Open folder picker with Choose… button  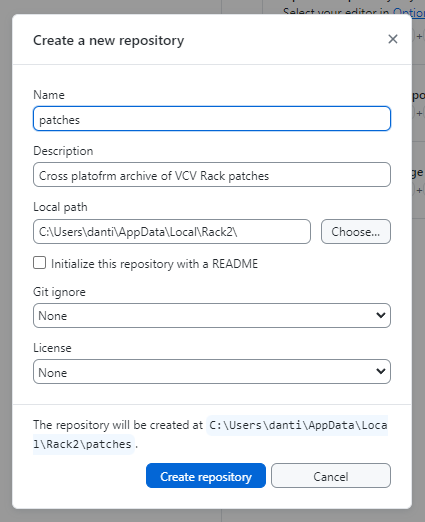[x=356, y=231]
